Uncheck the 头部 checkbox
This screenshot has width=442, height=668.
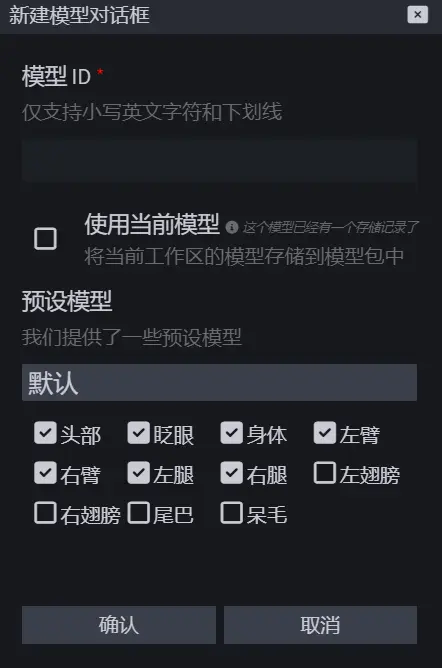[45, 433]
